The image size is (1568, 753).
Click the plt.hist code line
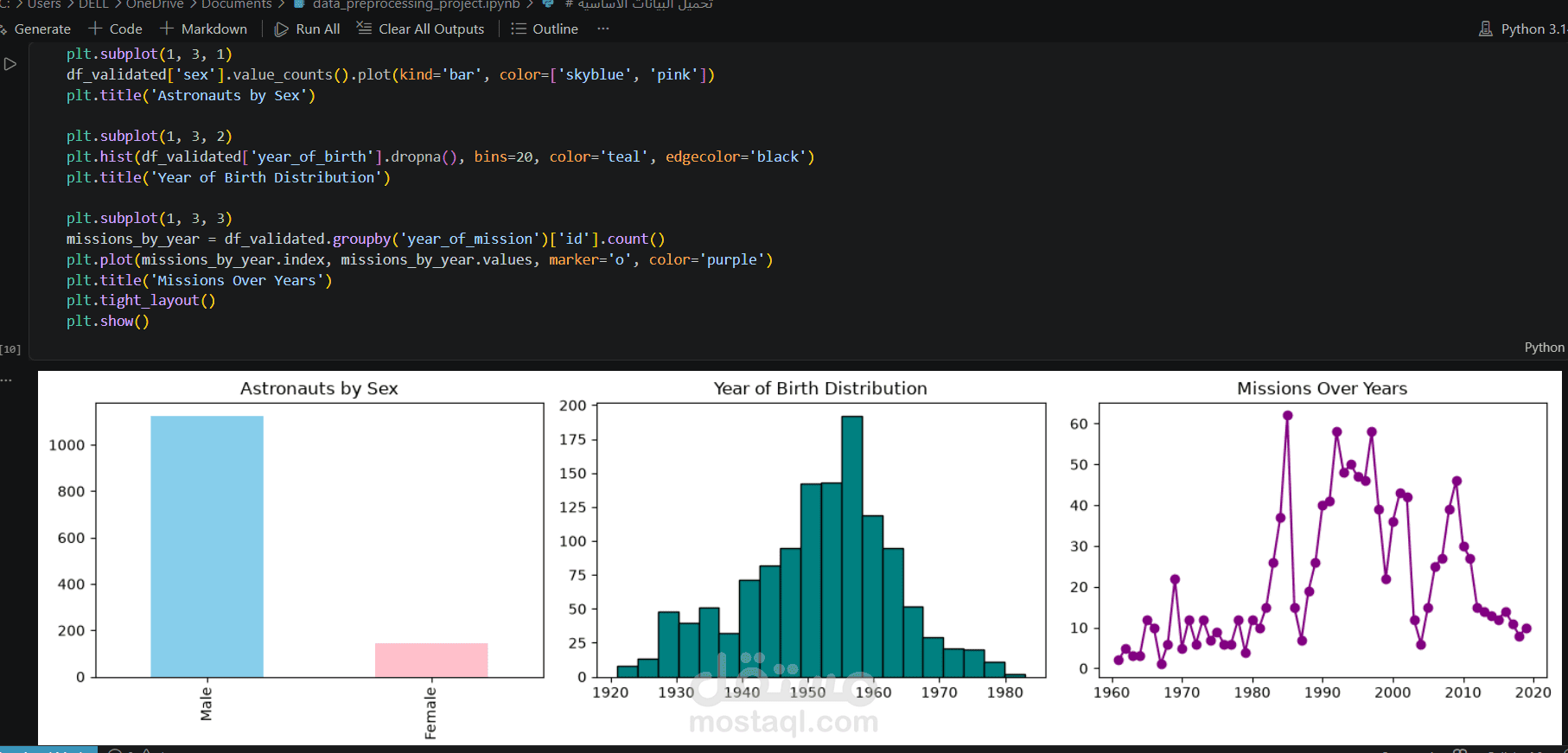point(441,156)
